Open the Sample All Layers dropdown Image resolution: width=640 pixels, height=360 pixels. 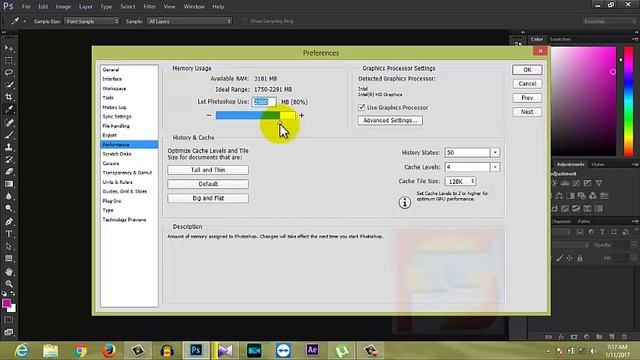(189, 21)
